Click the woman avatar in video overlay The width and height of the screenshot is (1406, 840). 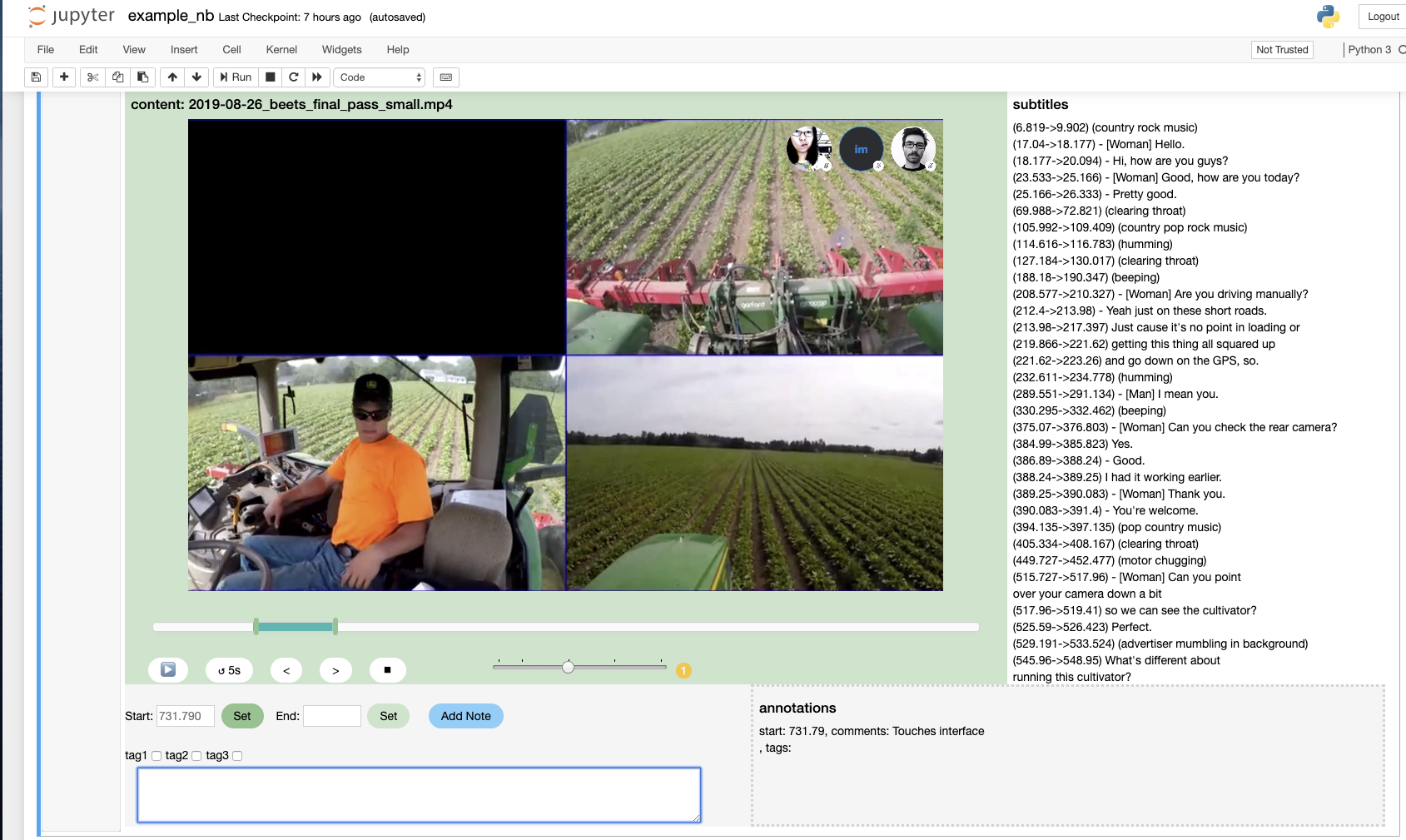(x=808, y=148)
